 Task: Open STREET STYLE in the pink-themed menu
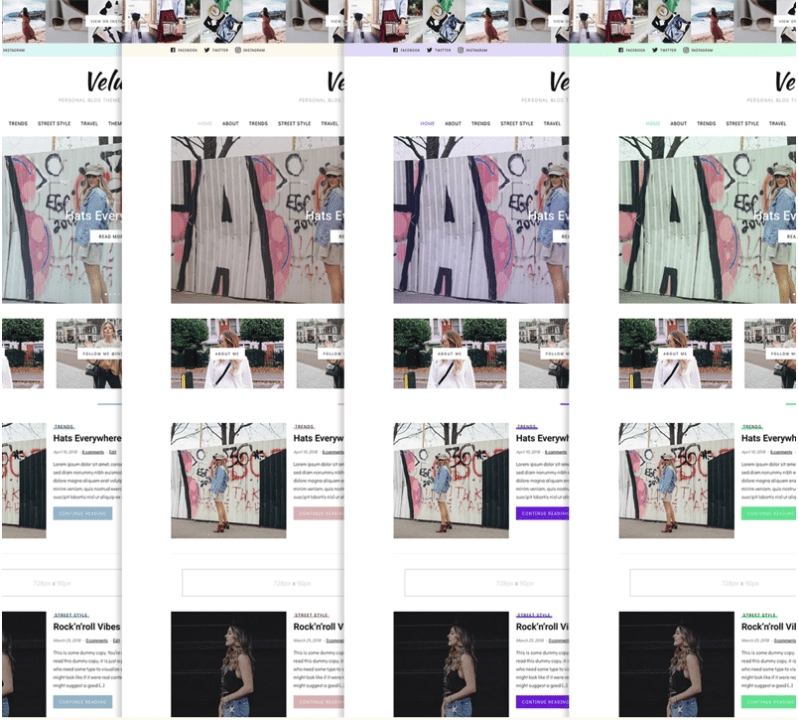pos(294,124)
